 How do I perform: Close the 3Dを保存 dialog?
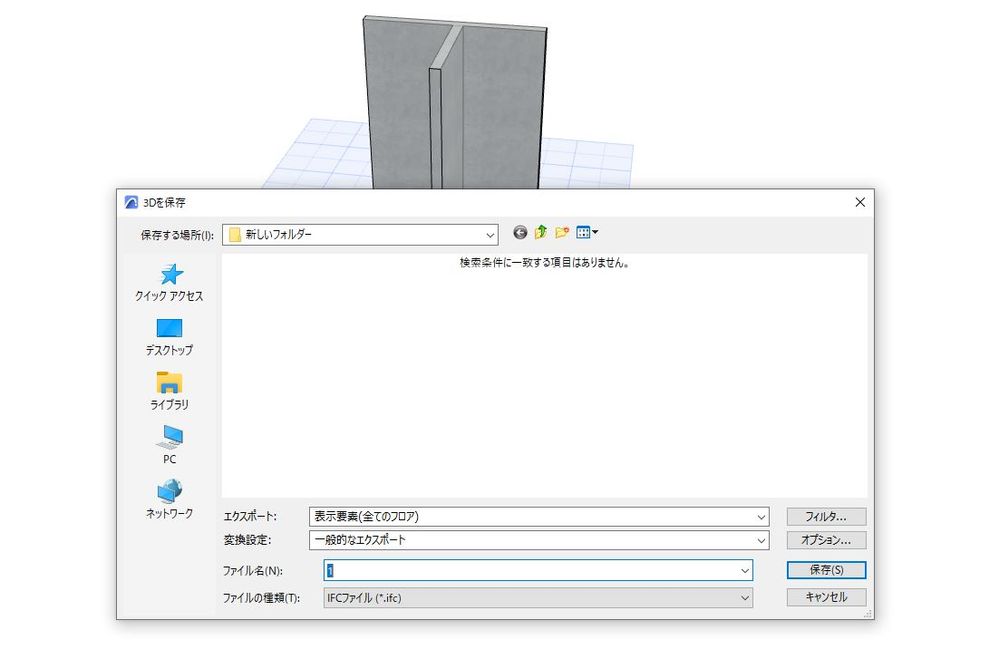tap(860, 202)
